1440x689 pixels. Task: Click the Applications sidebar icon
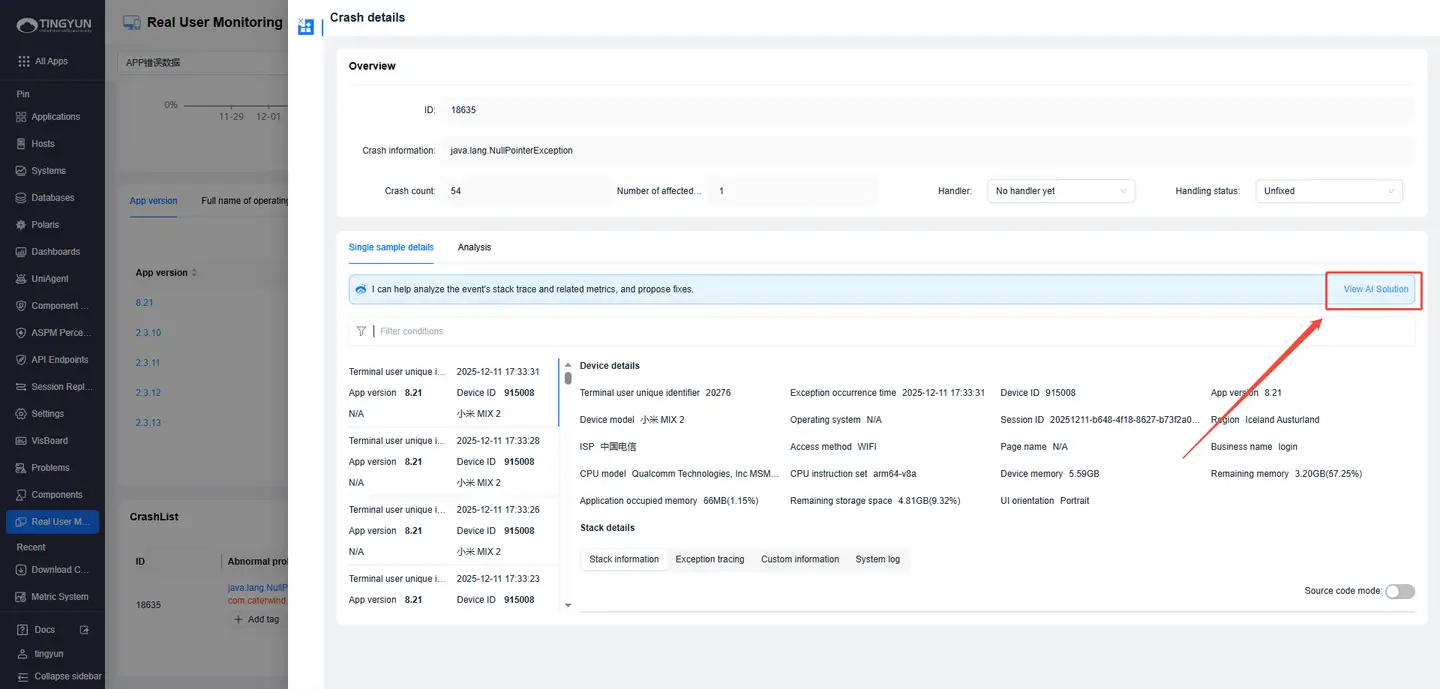(x=22, y=117)
